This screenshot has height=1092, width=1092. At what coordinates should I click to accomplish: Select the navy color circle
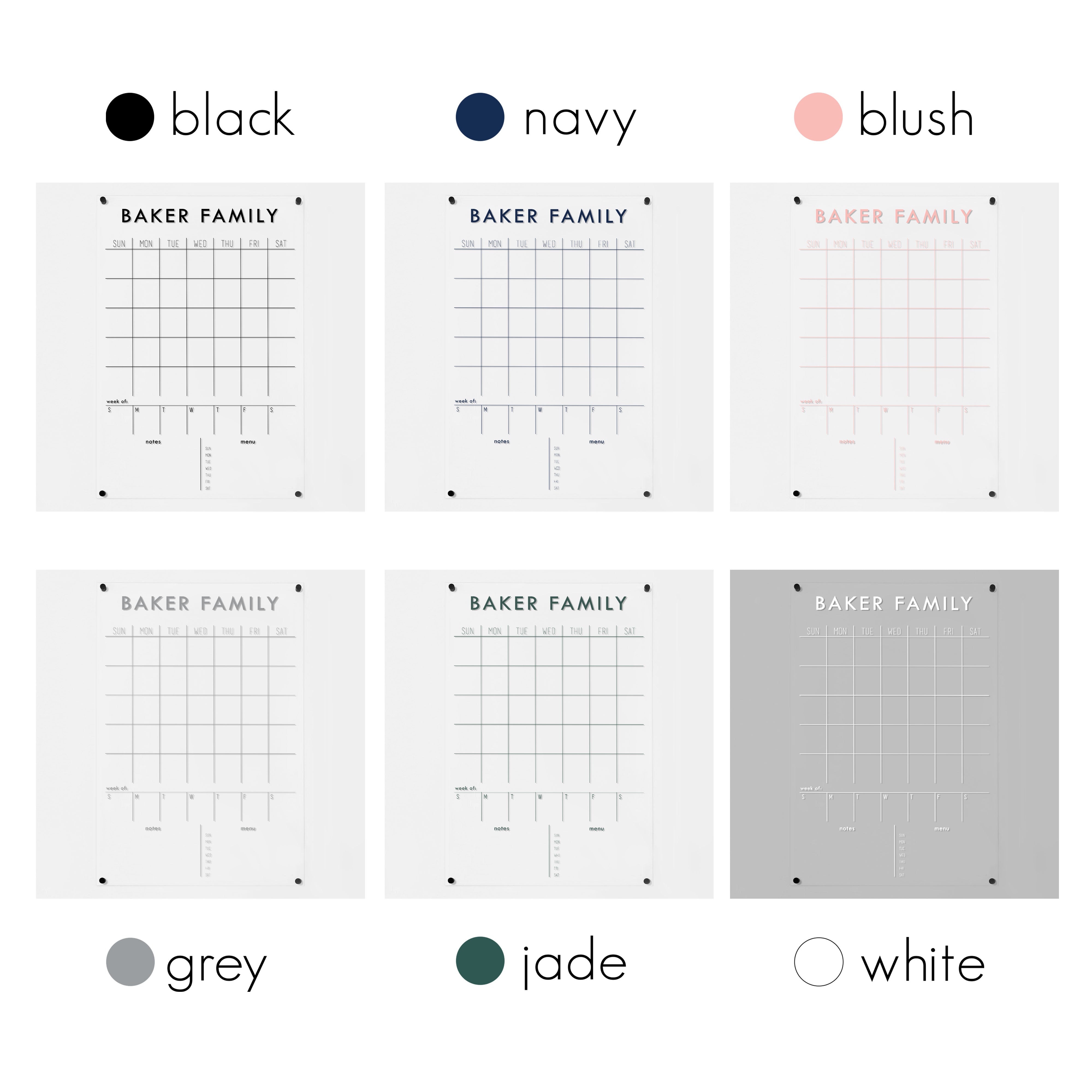pos(480,117)
